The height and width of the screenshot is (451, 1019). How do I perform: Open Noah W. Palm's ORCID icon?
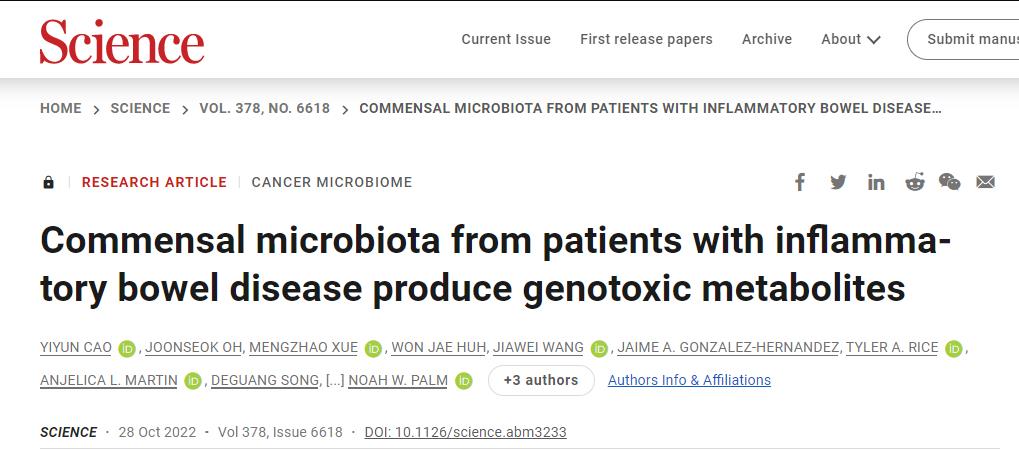click(463, 381)
